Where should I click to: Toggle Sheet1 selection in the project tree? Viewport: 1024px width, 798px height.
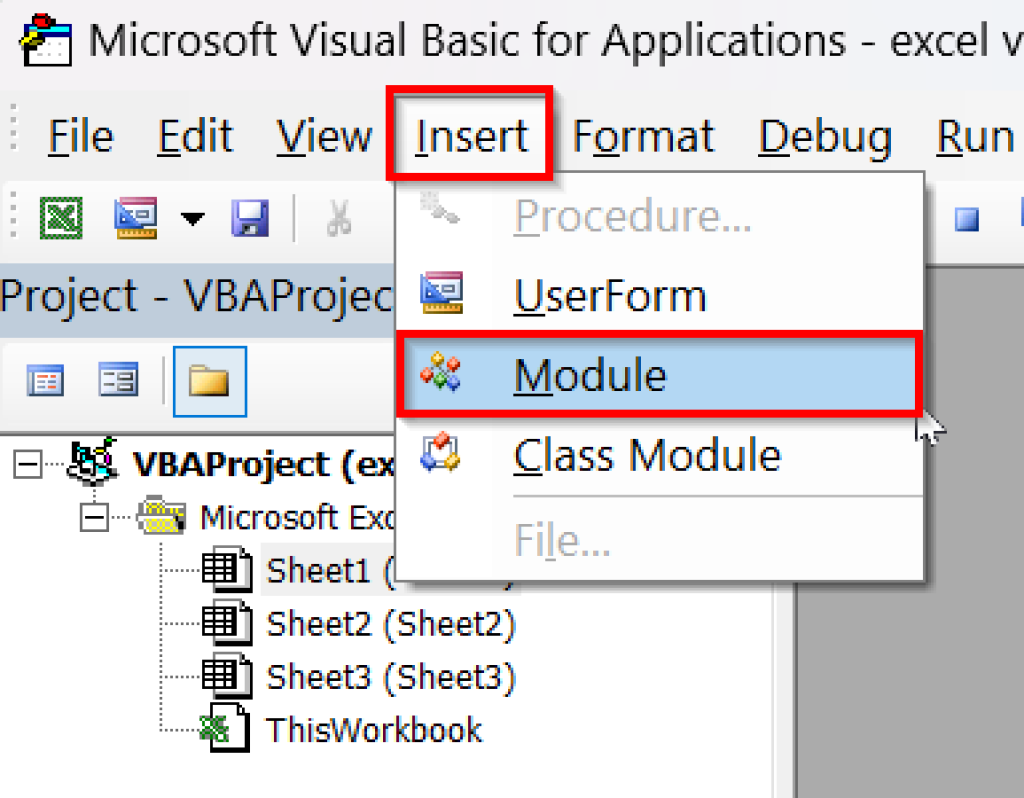pyautogui.click(x=316, y=569)
